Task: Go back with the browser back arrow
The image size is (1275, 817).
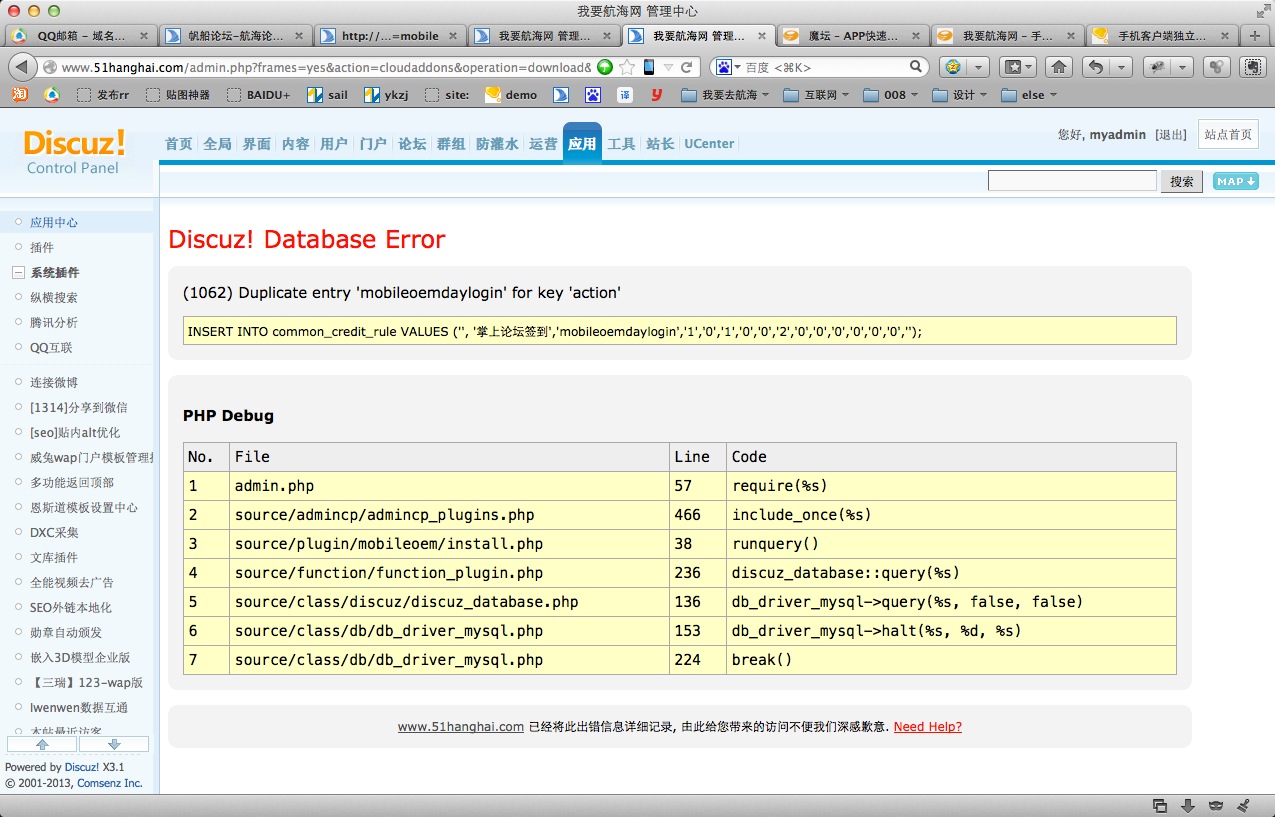Action: tap(22, 67)
